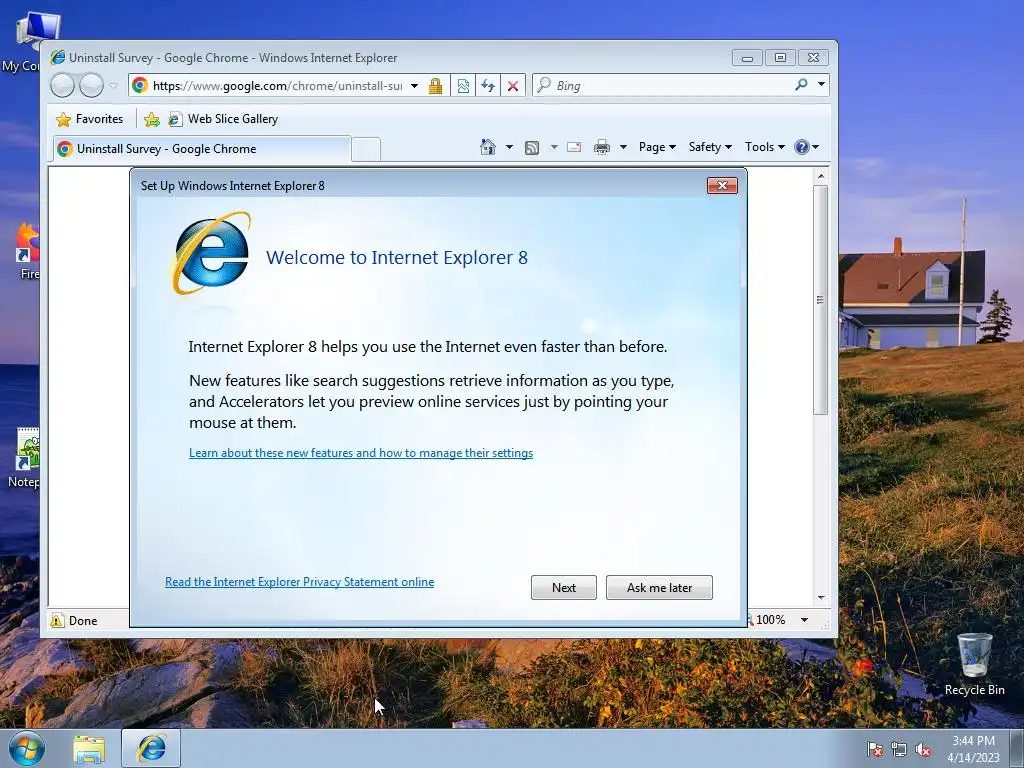This screenshot has height=768, width=1024.
Task: Click the Read Mail icon
Action: click(x=574, y=147)
